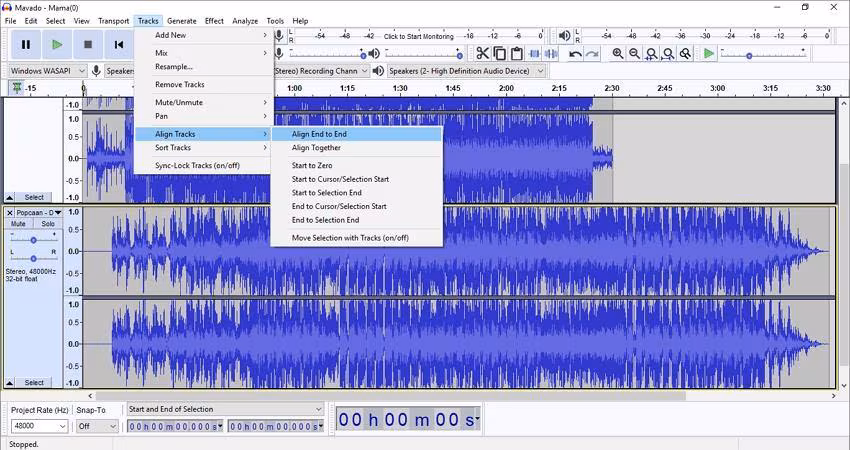Click the Copy icon in edit toolbar
The height and width of the screenshot is (450, 850).
pyautogui.click(x=499, y=54)
